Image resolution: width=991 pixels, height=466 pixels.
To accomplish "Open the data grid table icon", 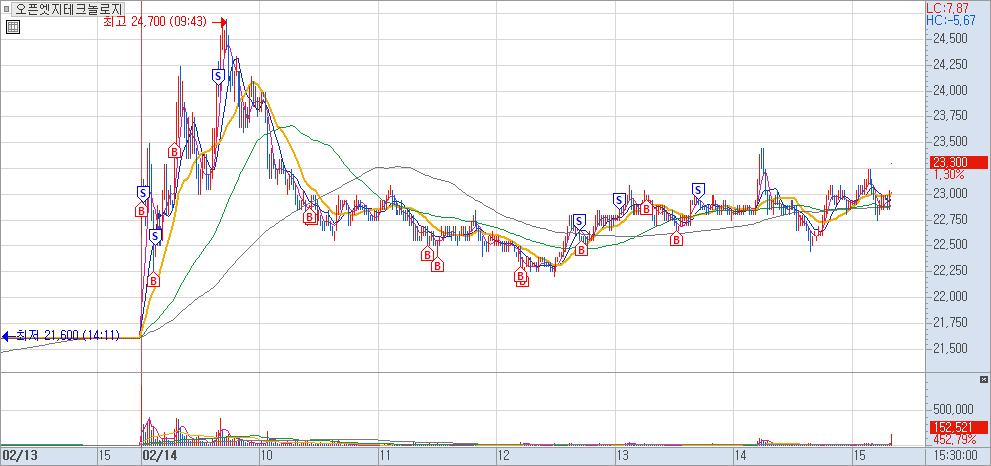I will pyautogui.click(x=13, y=27).
